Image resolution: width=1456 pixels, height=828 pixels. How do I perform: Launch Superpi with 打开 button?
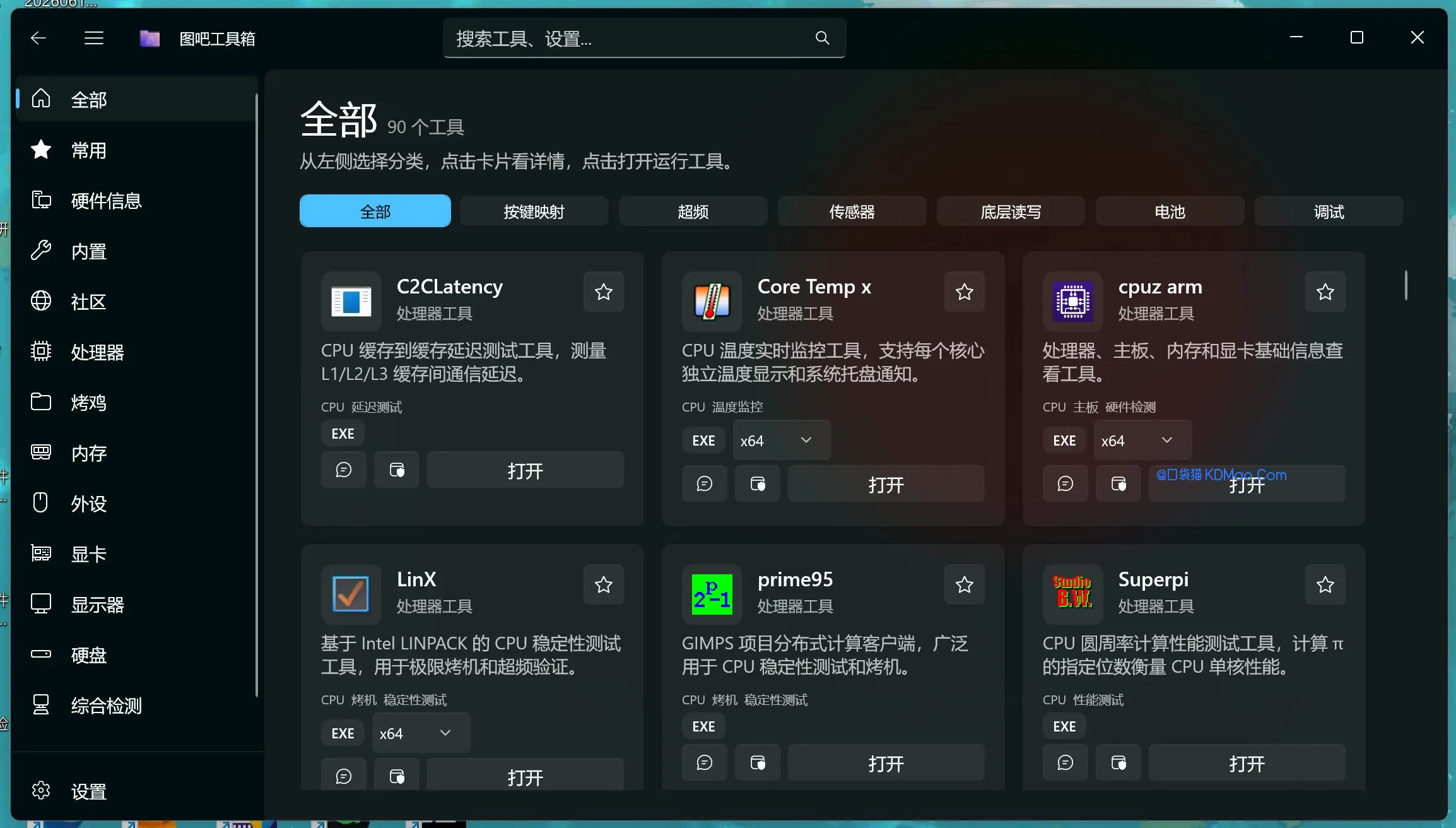(1247, 762)
